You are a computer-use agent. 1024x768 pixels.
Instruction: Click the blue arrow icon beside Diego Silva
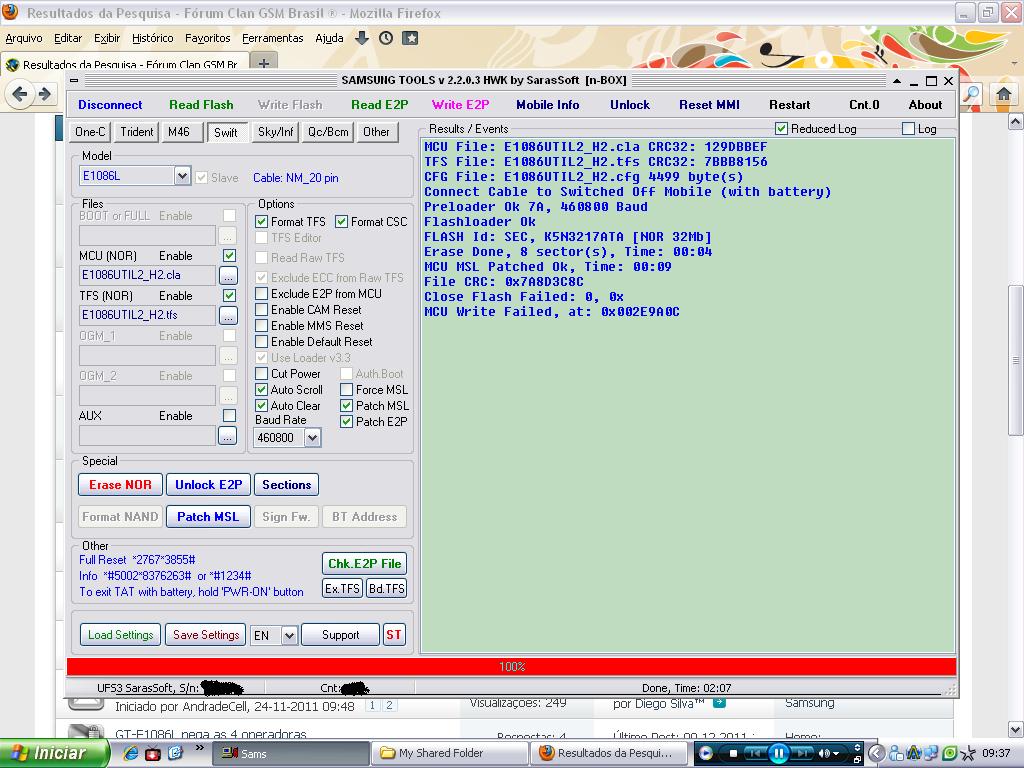[719, 703]
